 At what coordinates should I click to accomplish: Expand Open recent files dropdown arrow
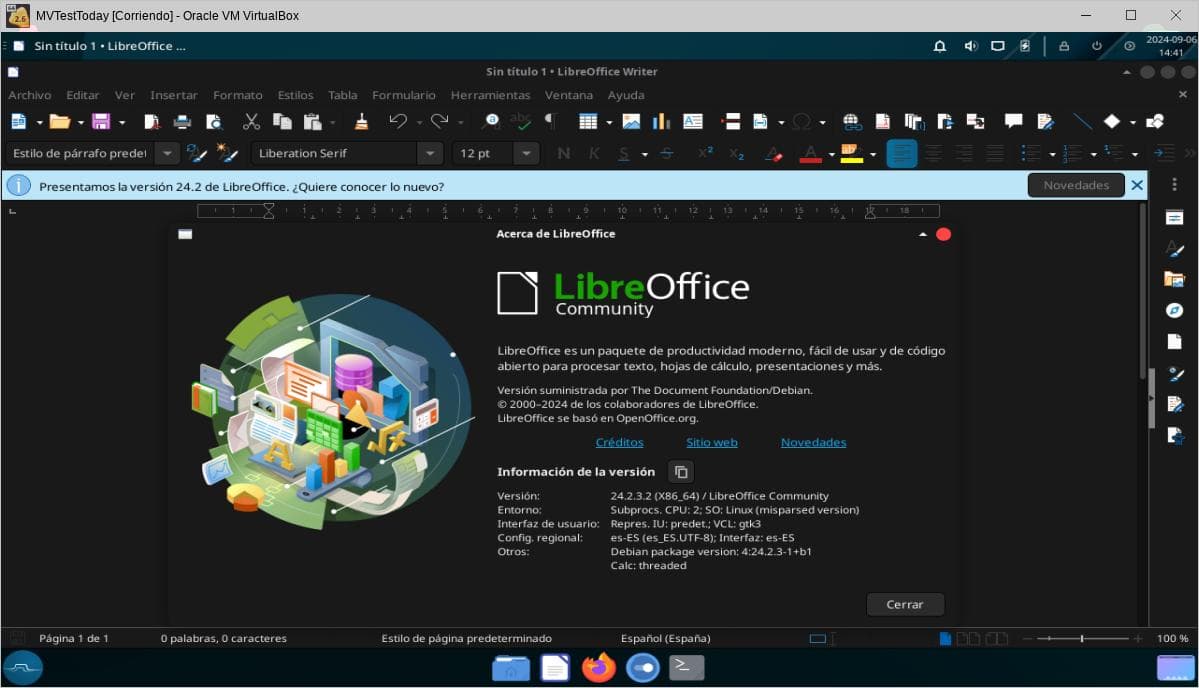click(80, 122)
